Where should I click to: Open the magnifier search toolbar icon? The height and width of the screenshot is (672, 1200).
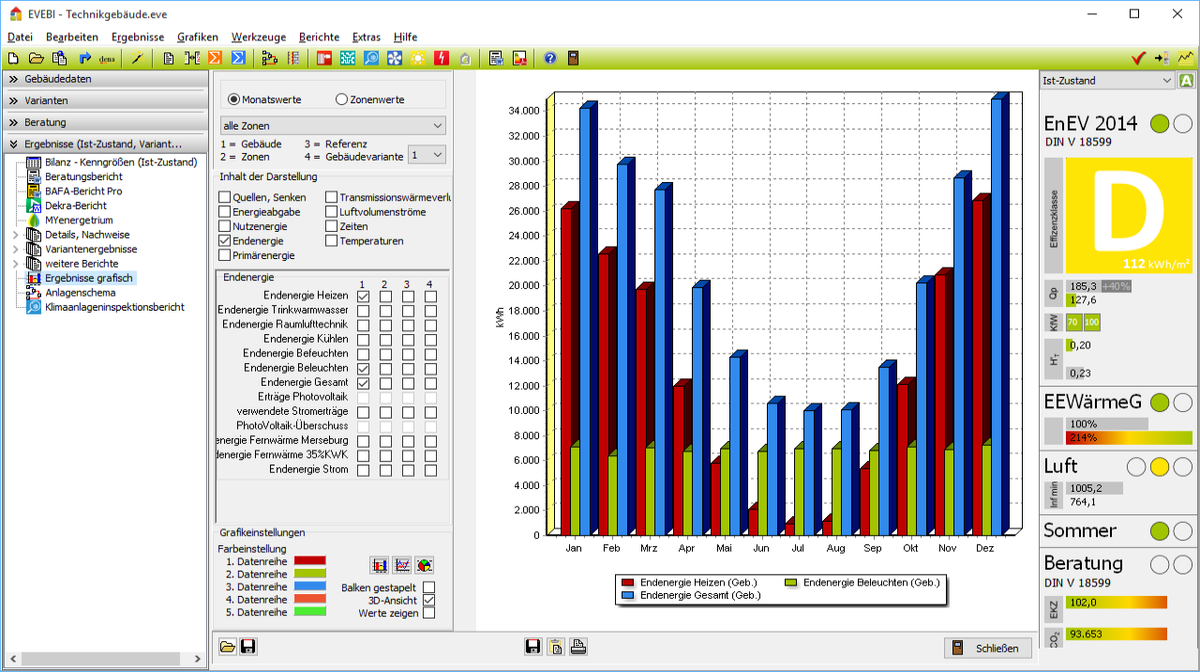[x=371, y=58]
